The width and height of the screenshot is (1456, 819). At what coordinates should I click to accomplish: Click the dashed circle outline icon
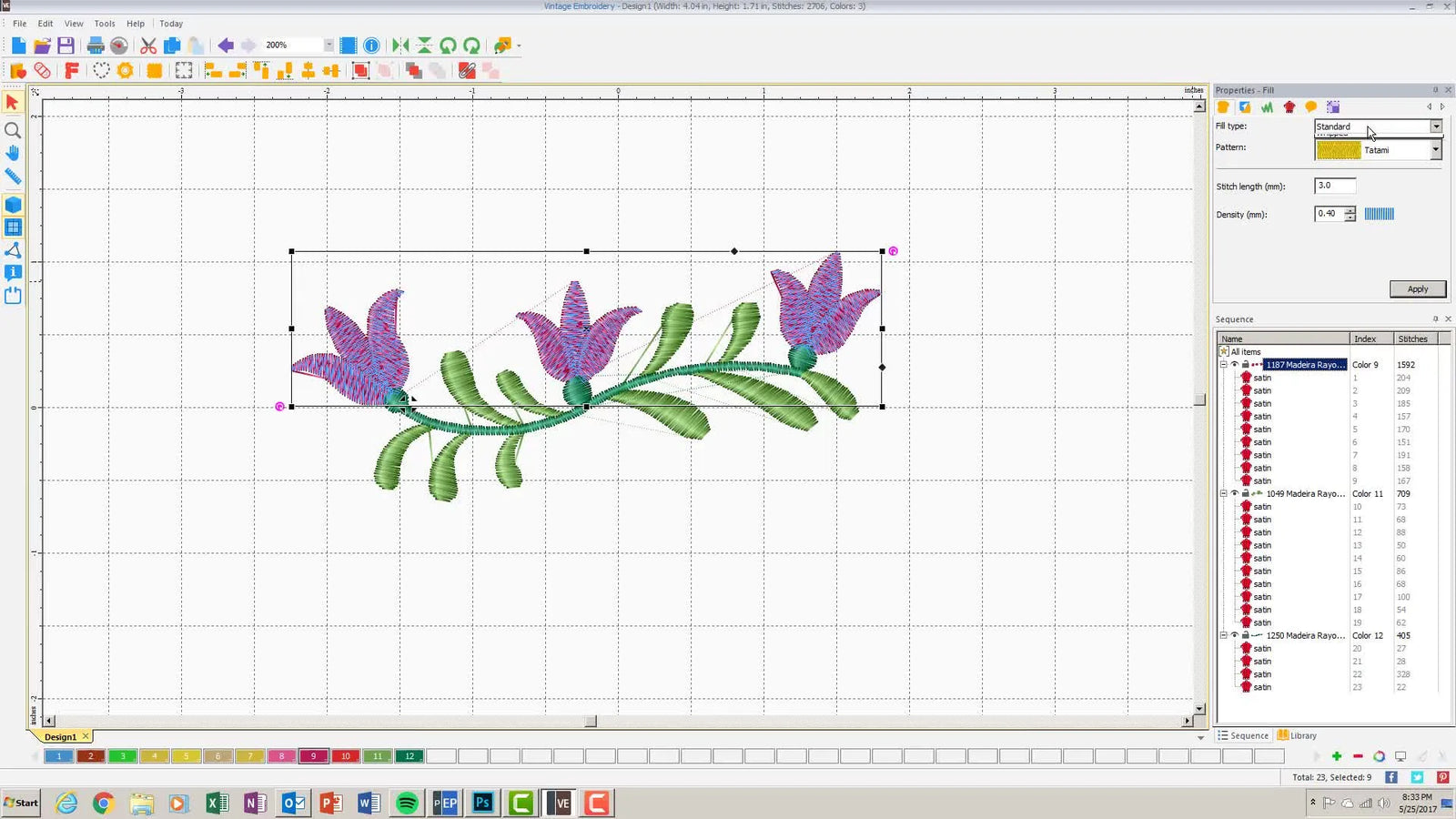pyautogui.click(x=101, y=71)
